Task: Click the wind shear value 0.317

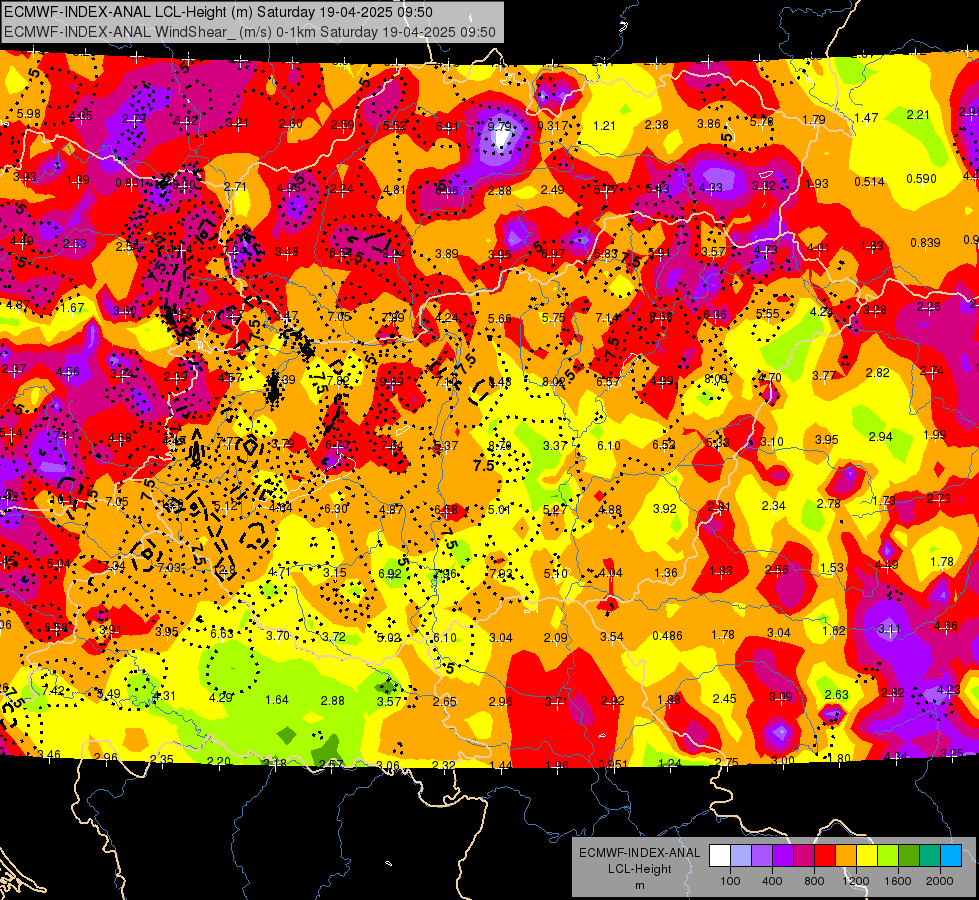Action: [553, 126]
